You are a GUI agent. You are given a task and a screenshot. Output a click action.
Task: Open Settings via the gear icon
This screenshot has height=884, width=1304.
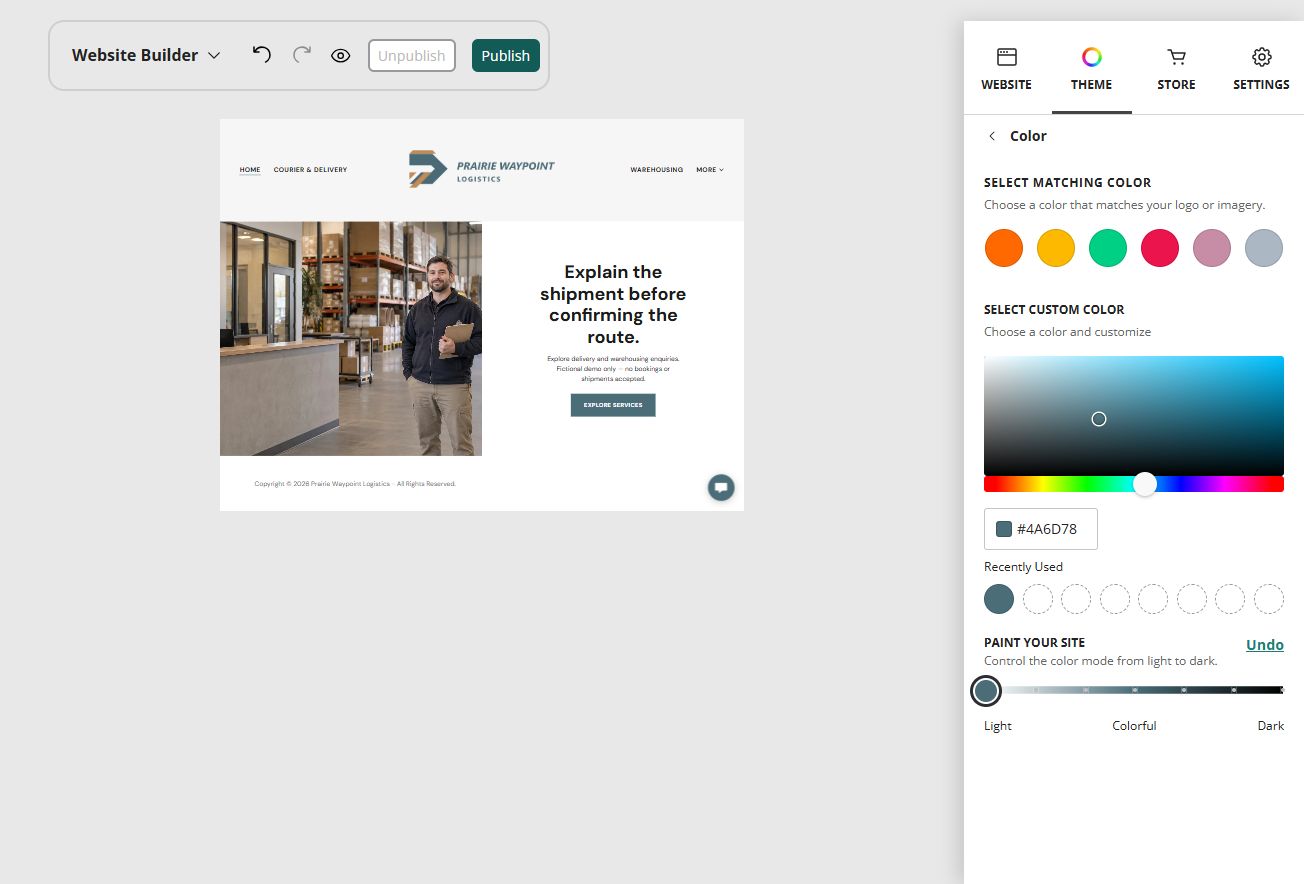(1261, 57)
